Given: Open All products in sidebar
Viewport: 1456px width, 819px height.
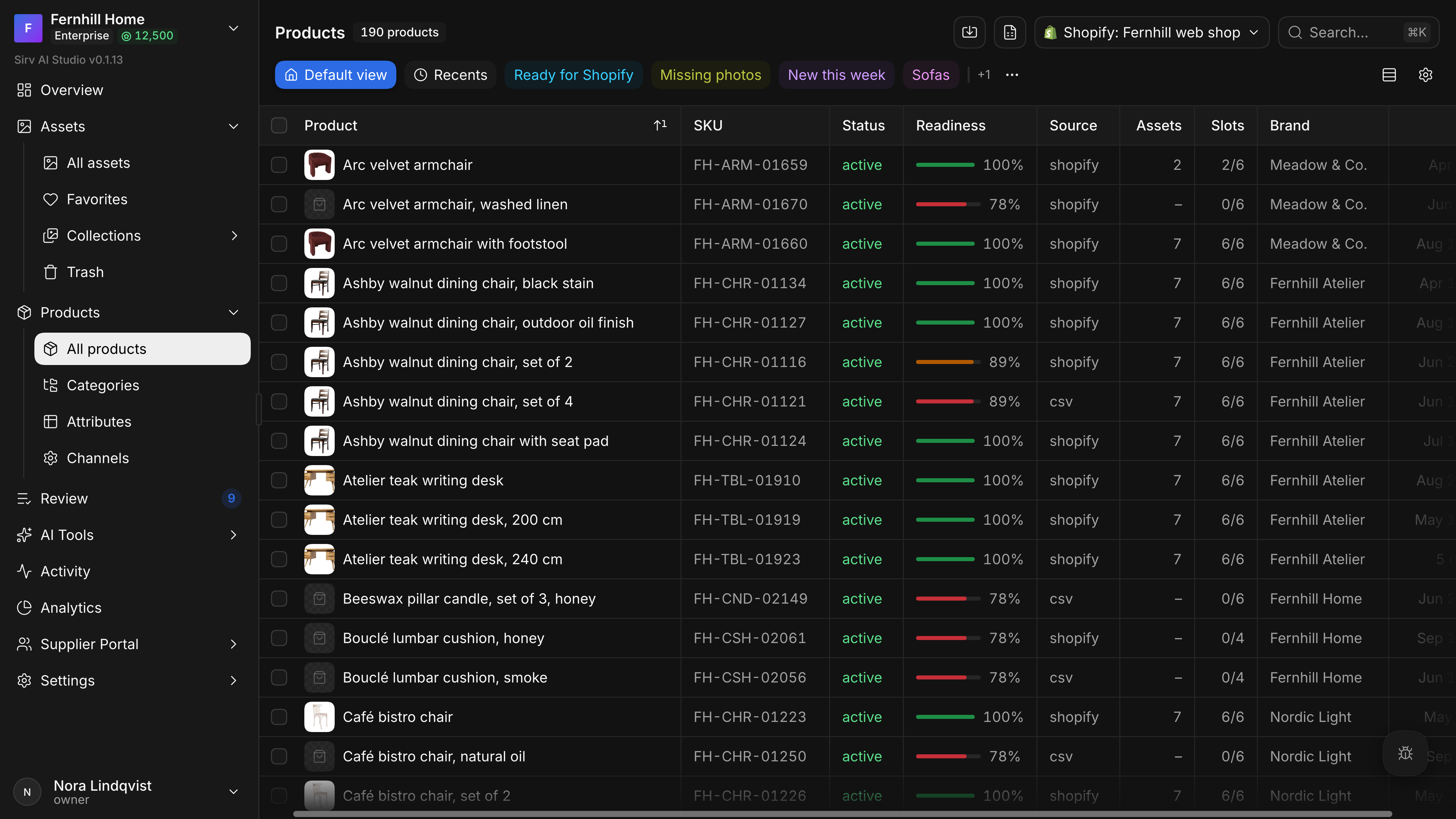Looking at the screenshot, I should click(x=143, y=349).
